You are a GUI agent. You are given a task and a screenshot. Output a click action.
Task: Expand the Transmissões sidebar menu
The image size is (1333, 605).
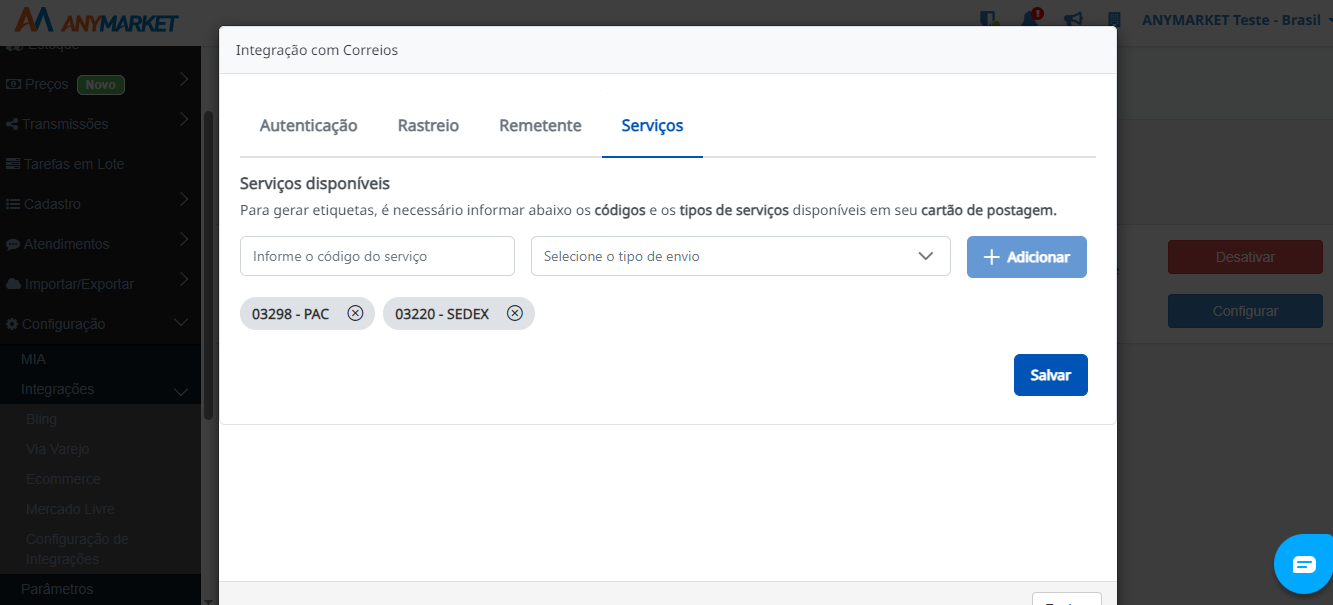click(x=100, y=124)
